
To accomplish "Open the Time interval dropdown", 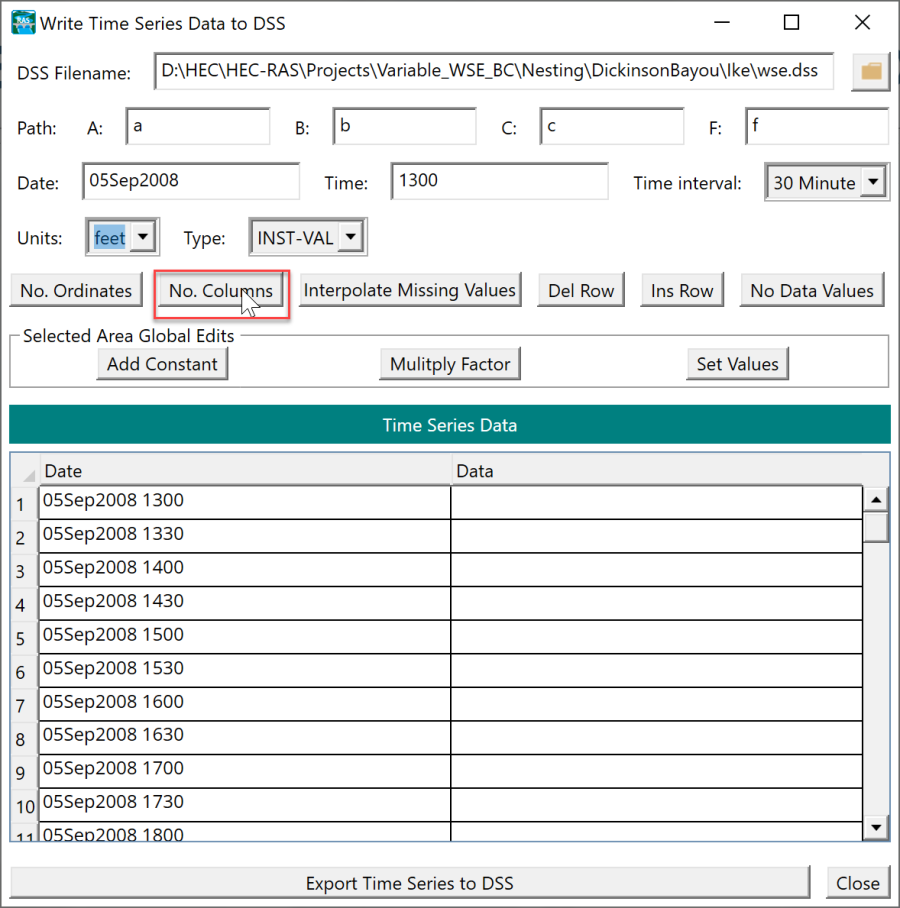I will click(873, 183).
